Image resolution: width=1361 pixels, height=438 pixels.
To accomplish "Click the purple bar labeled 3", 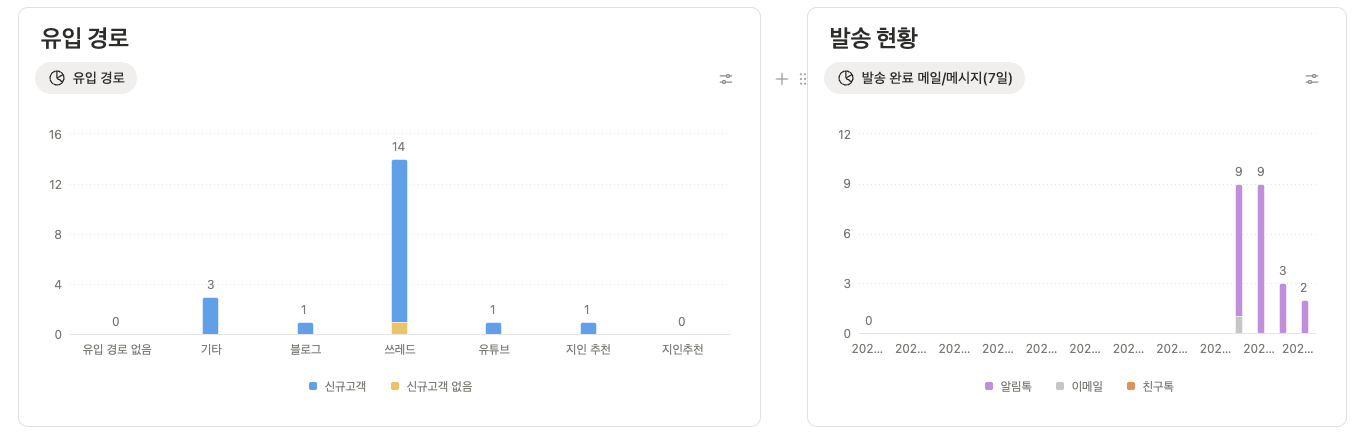I will click(1283, 308).
